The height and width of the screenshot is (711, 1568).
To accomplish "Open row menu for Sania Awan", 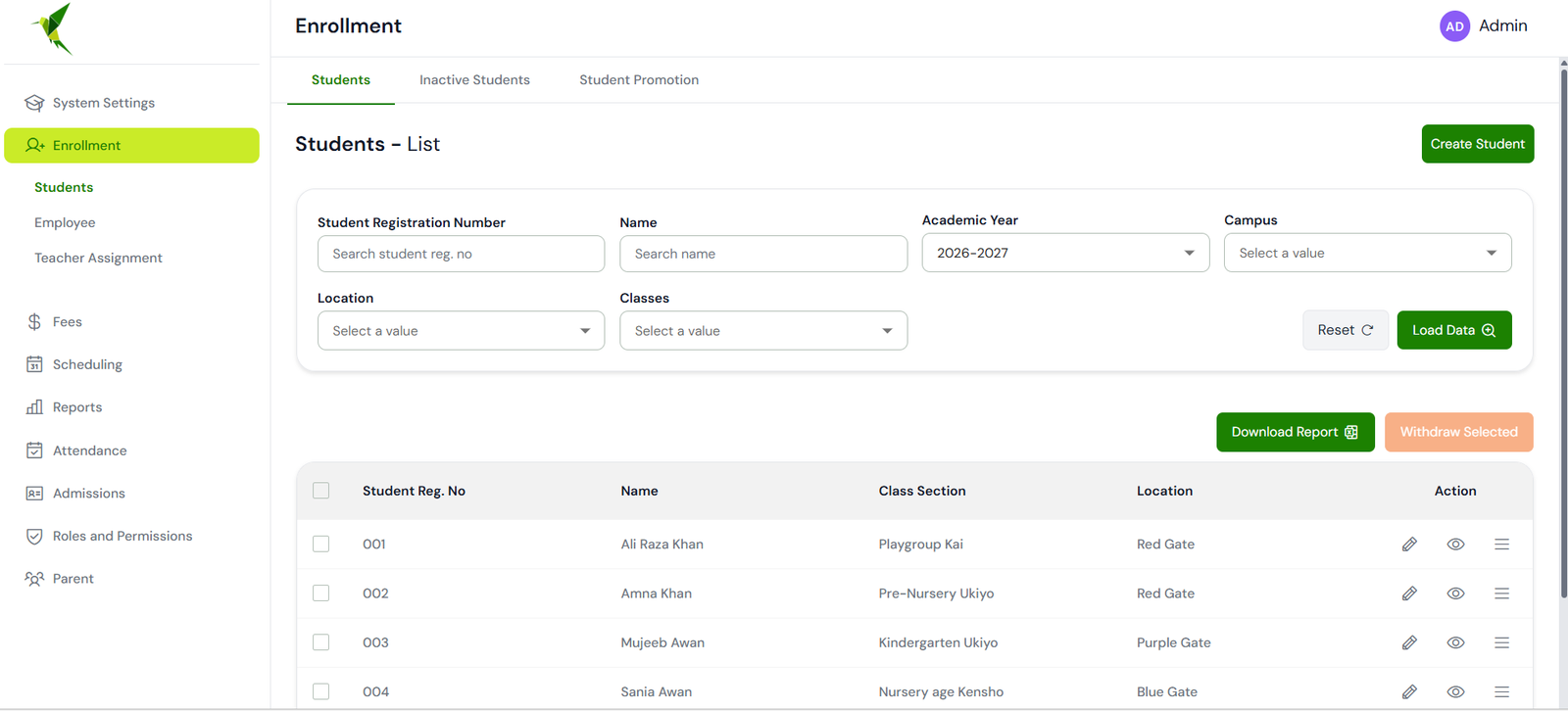I will 1501,691.
